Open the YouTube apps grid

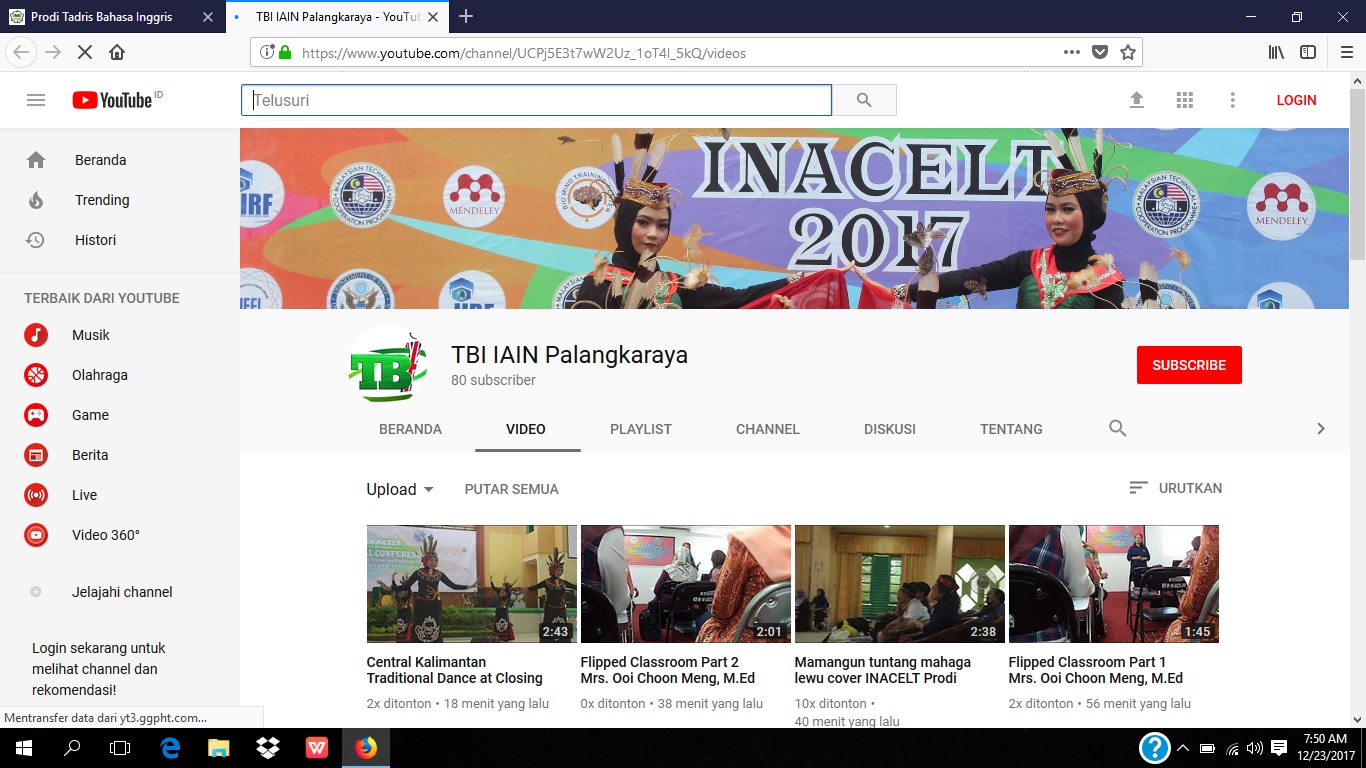tap(1185, 100)
